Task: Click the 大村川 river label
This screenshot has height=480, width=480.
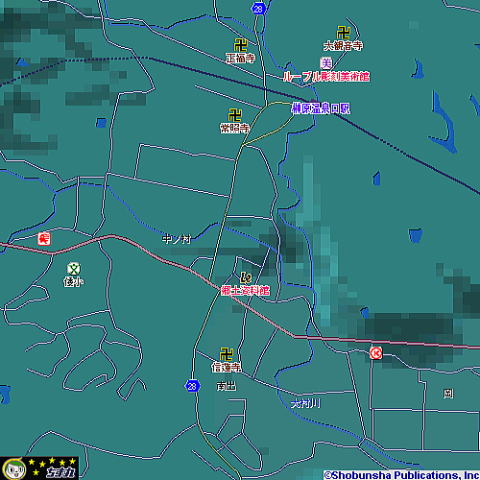Action: point(305,404)
